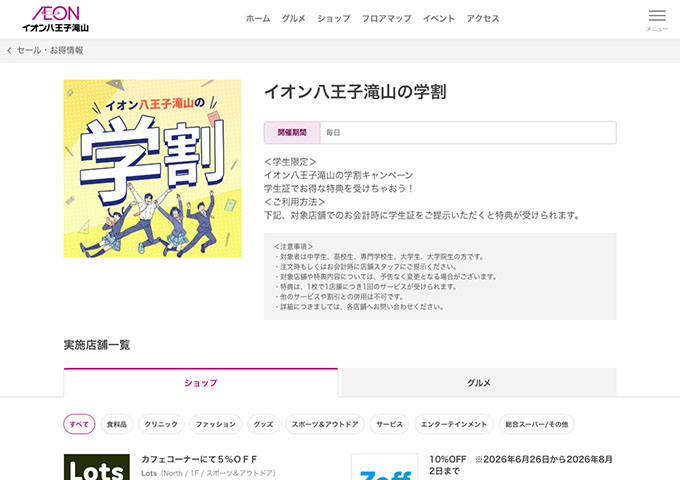Click the 開催期間 label
The height and width of the screenshot is (480, 680).
tap(292, 133)
